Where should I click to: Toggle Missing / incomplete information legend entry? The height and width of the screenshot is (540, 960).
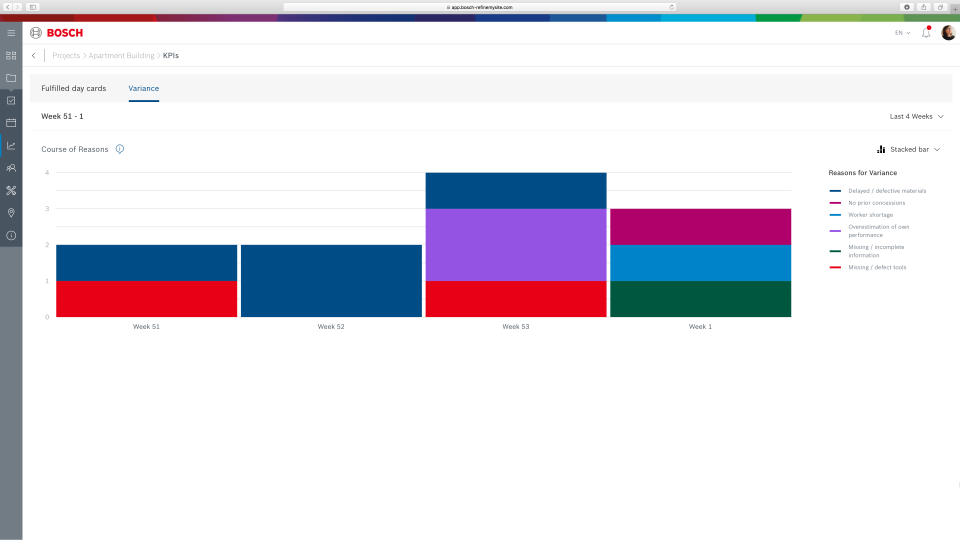point(867,251)
